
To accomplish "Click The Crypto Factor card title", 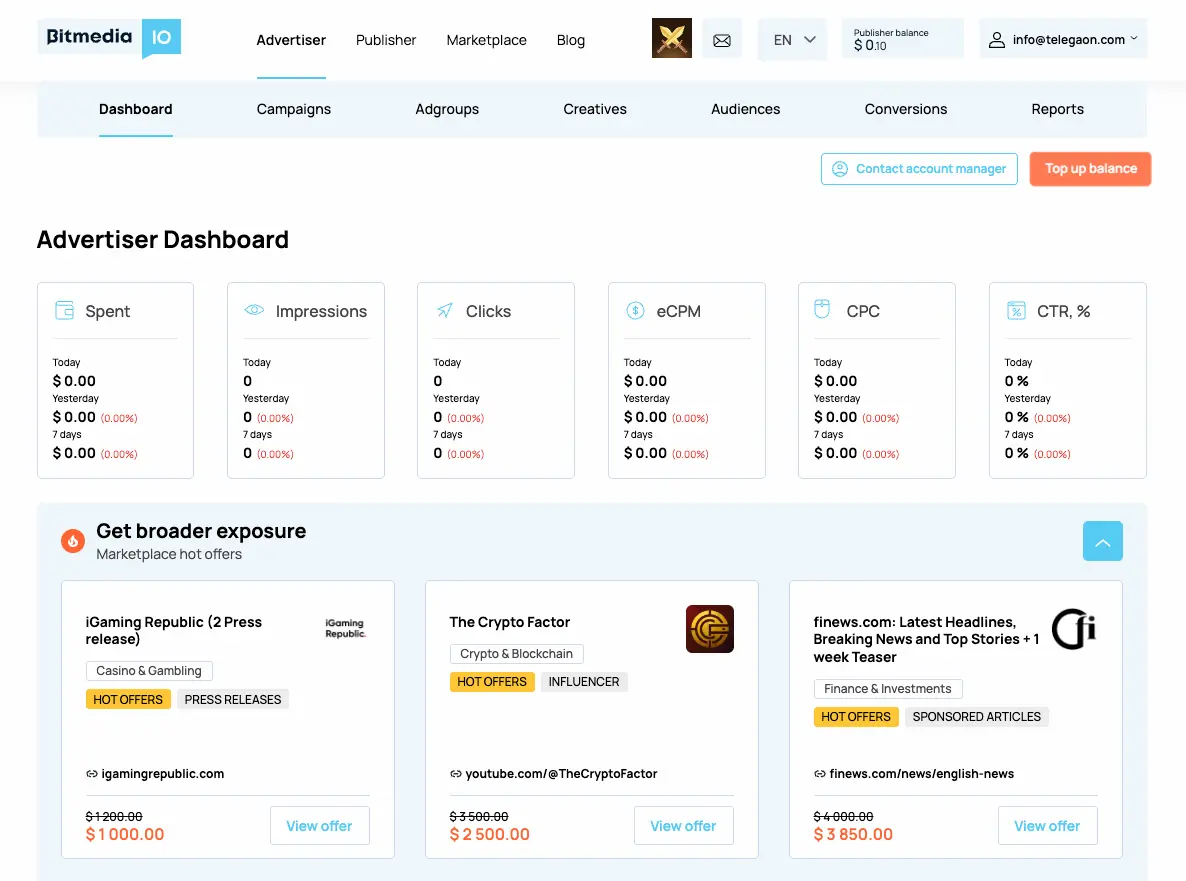I will click(510, 622).
